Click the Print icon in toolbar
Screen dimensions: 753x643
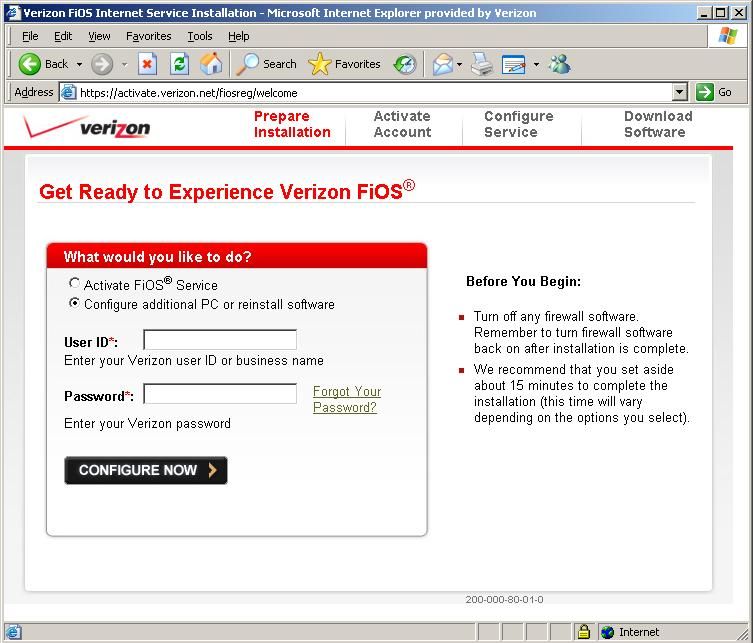point(482,64)
